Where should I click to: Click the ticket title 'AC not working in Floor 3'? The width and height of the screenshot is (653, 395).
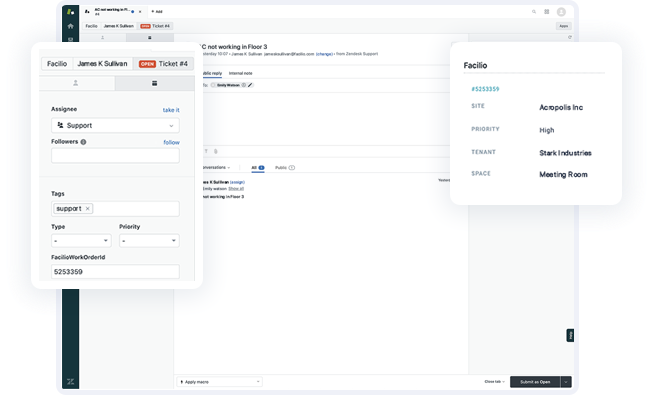tap(233, 47)
